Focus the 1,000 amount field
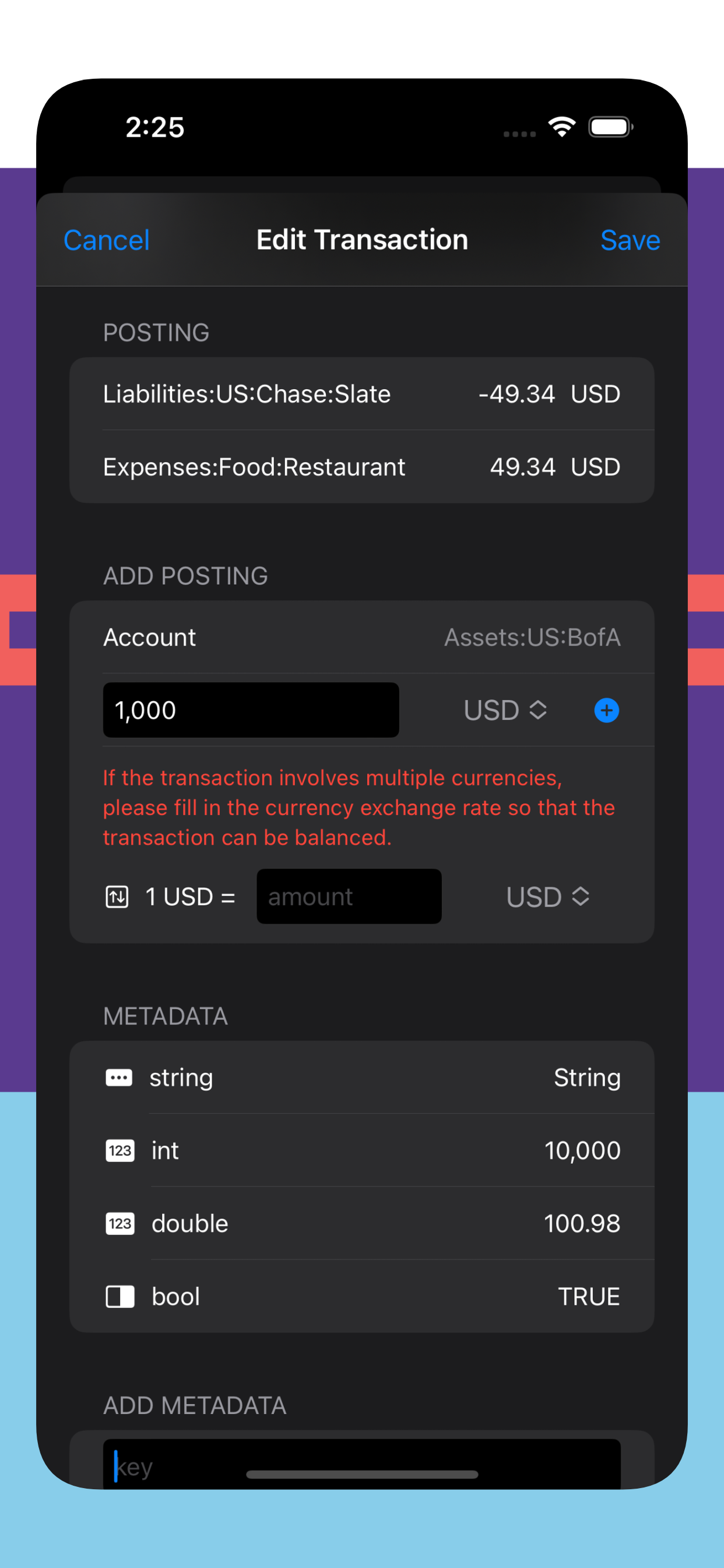The image size is (724, 1568). coord(251,710)
